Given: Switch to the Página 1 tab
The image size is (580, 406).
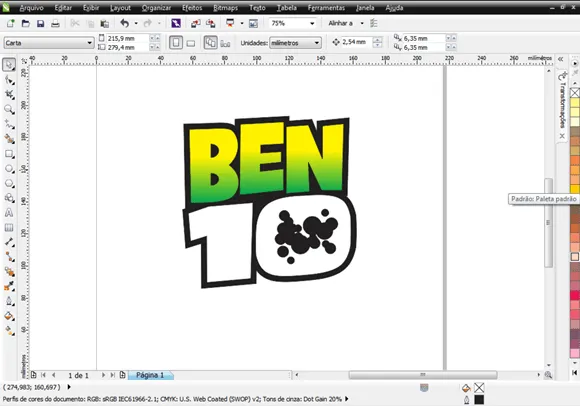Looking at the screenshot, I should pyautogui.click(x=150, y=375).
